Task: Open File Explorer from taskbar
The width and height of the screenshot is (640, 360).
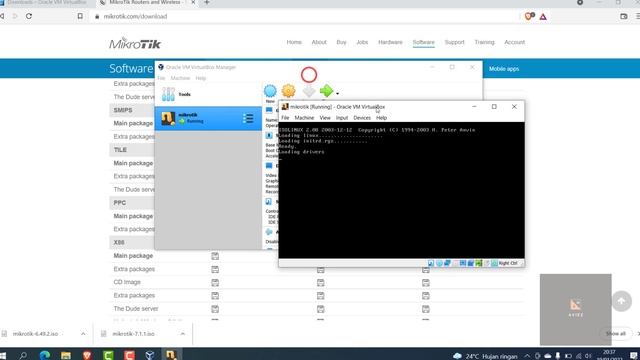Action: coord(66,355)
